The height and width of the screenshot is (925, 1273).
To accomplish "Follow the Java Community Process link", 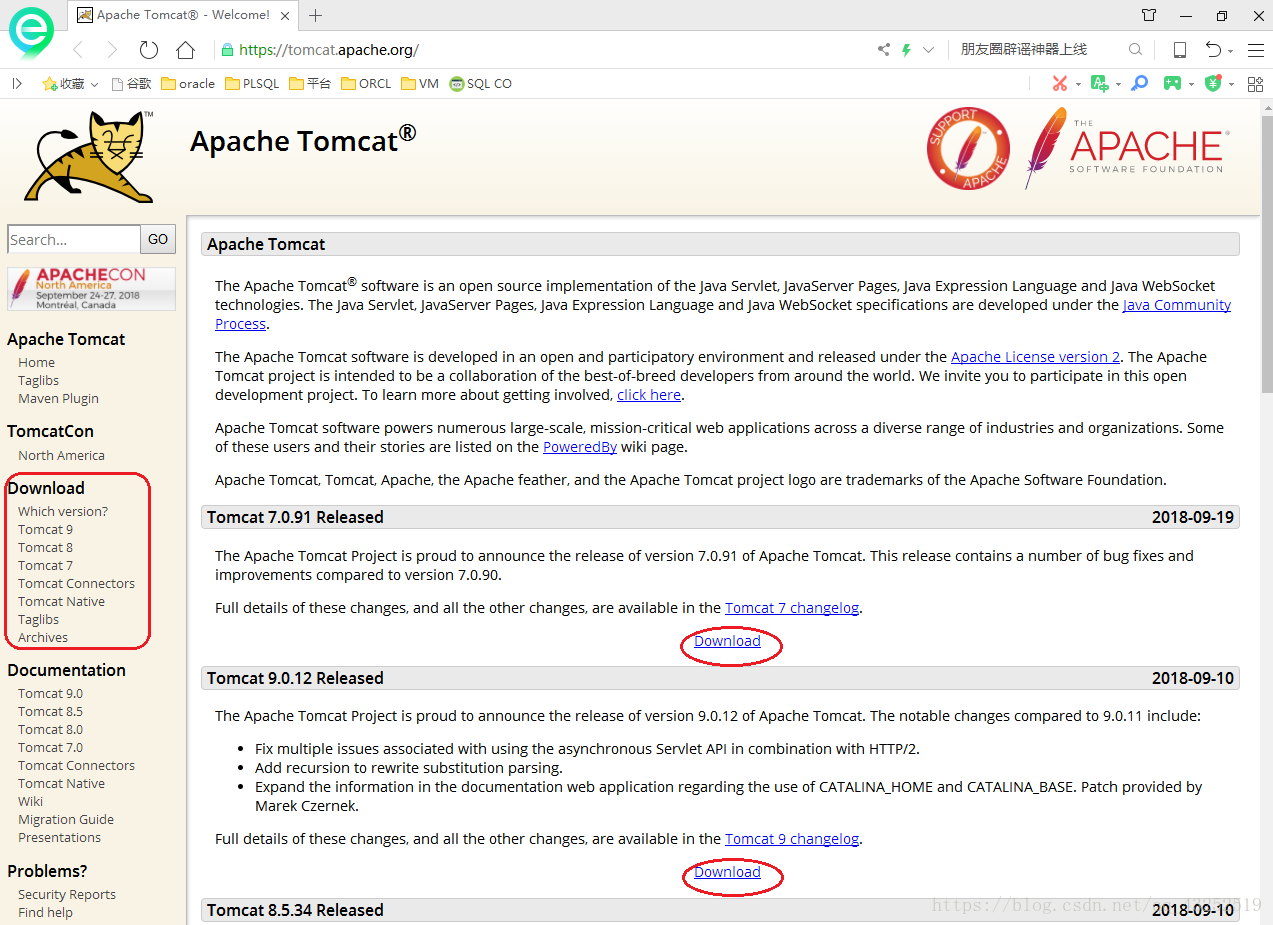I will point(1177,305).
